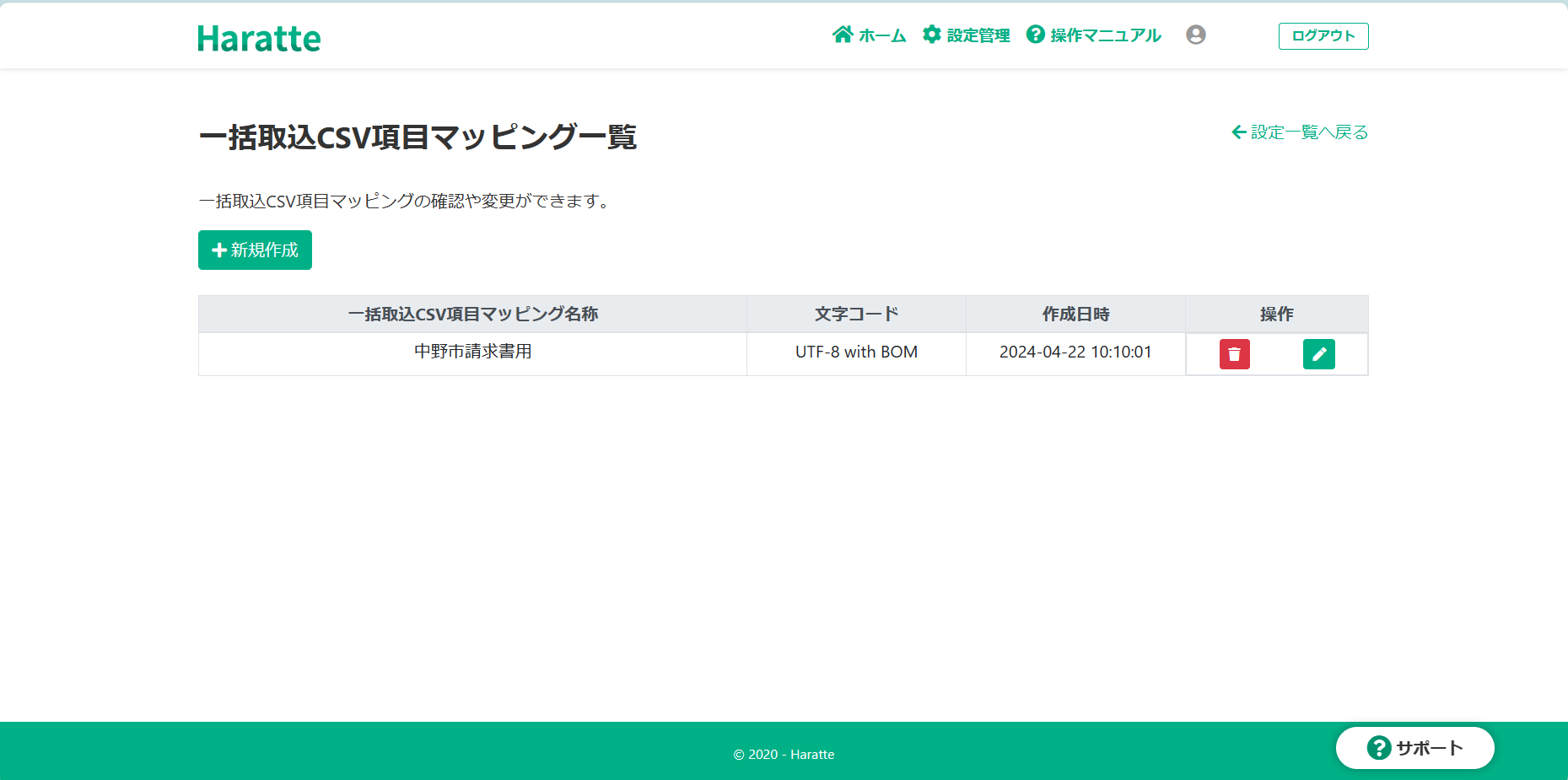Follow the 設定一覧へ戻る back link
Screen dimensions: 1568x780
pyautogui.click(x=1300, y=132)
